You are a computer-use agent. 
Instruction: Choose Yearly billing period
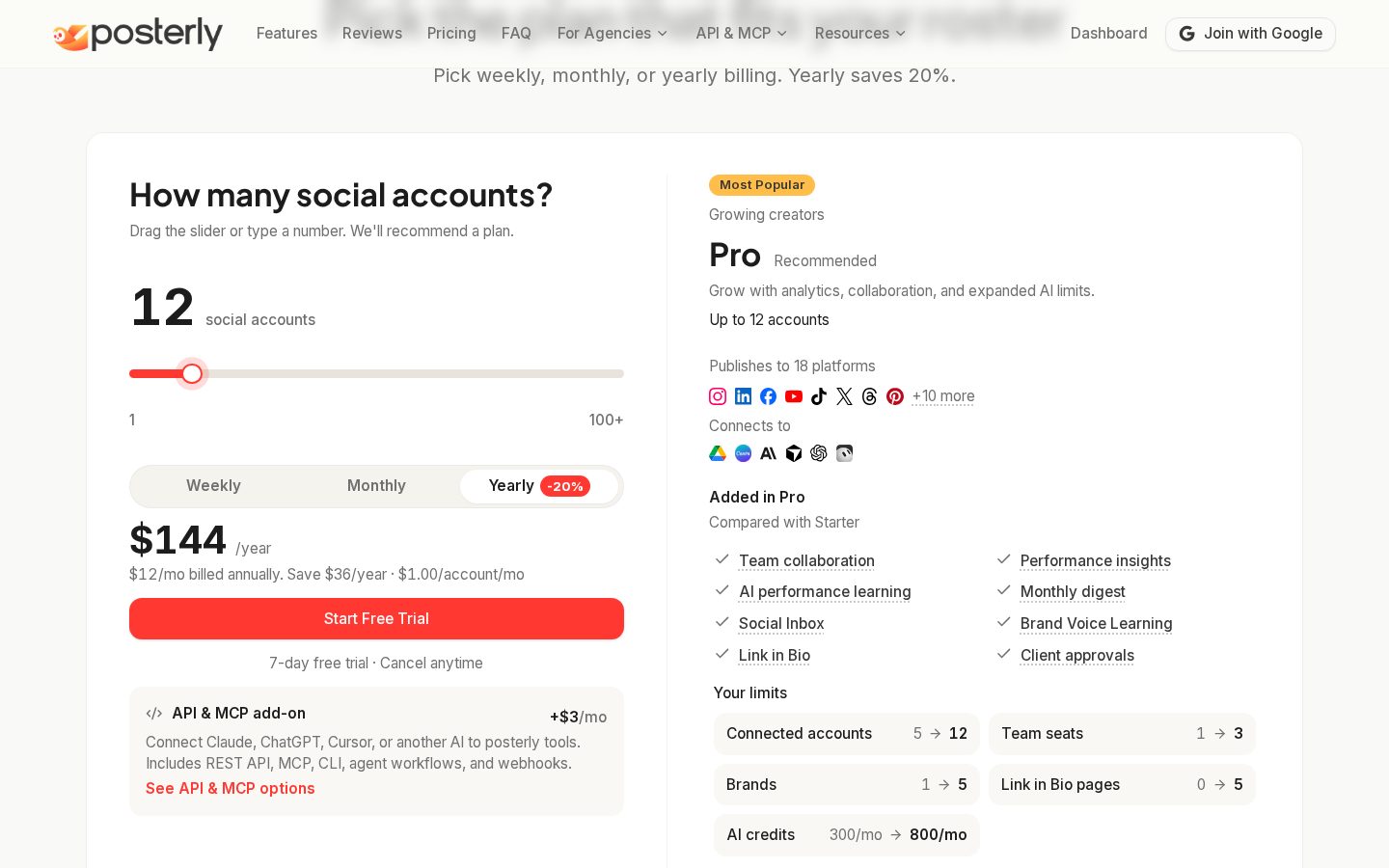coord(538,486)
